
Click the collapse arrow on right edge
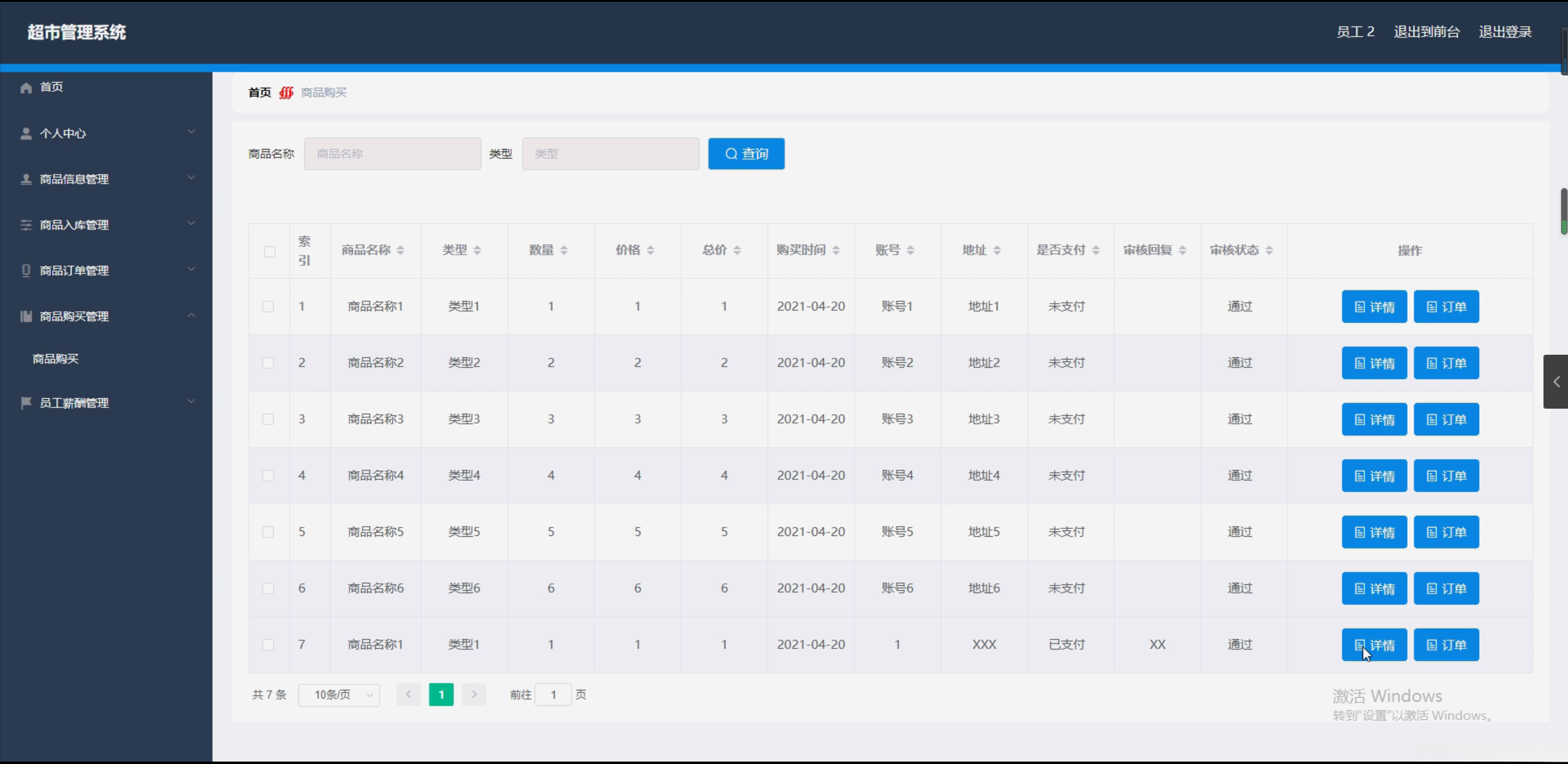tap(1556, 382)
